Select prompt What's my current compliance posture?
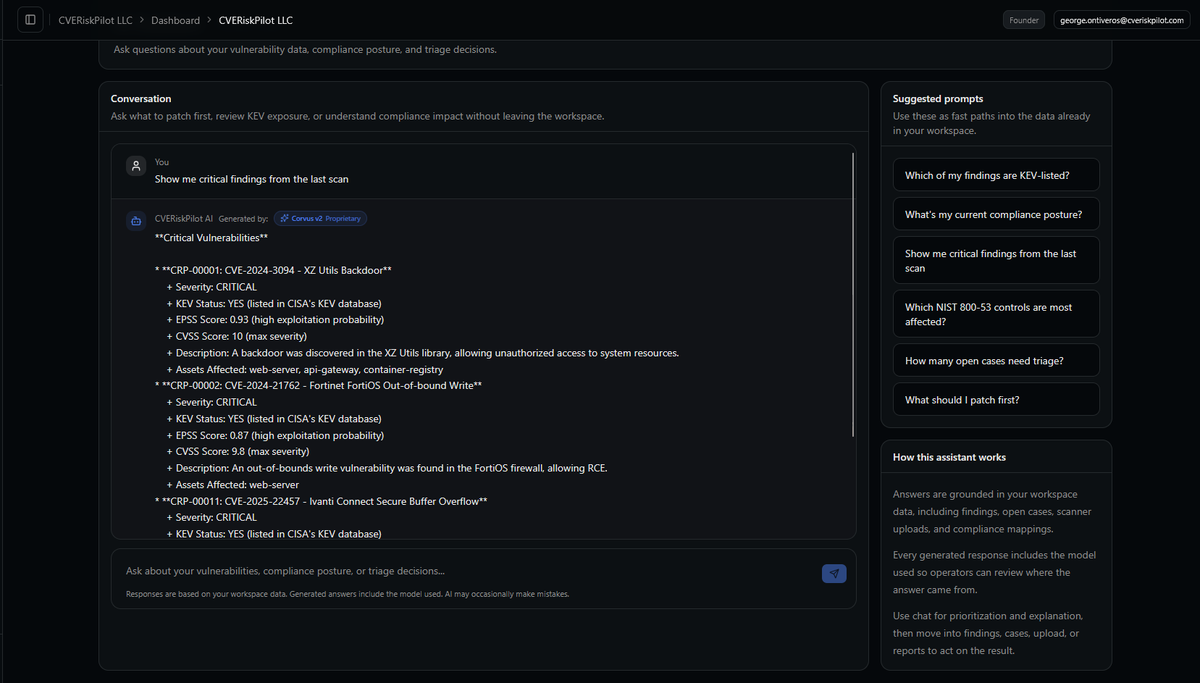This screenshot has height=683, width=1200. pos(996,214)
